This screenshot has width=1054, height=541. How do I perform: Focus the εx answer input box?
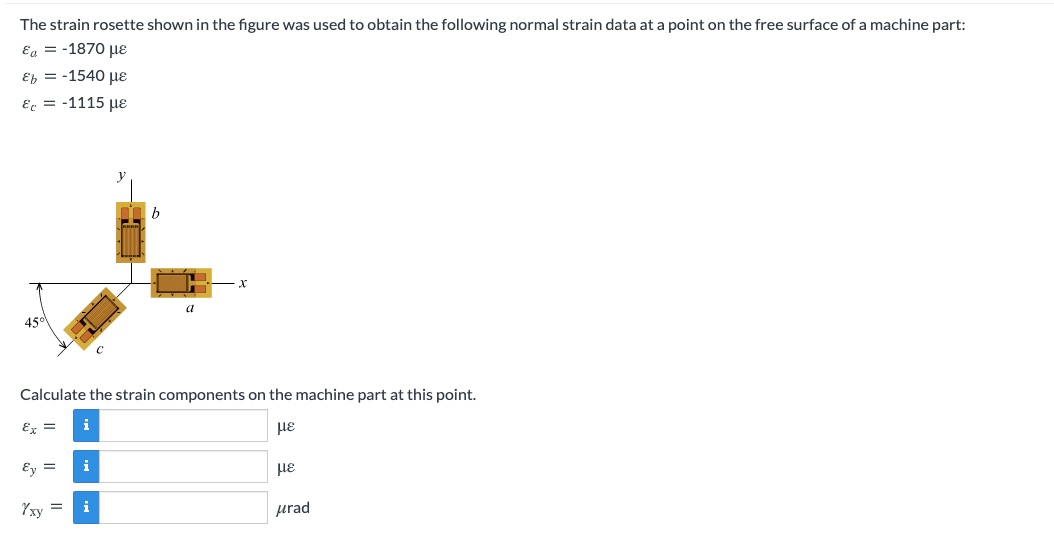[183, 425]
